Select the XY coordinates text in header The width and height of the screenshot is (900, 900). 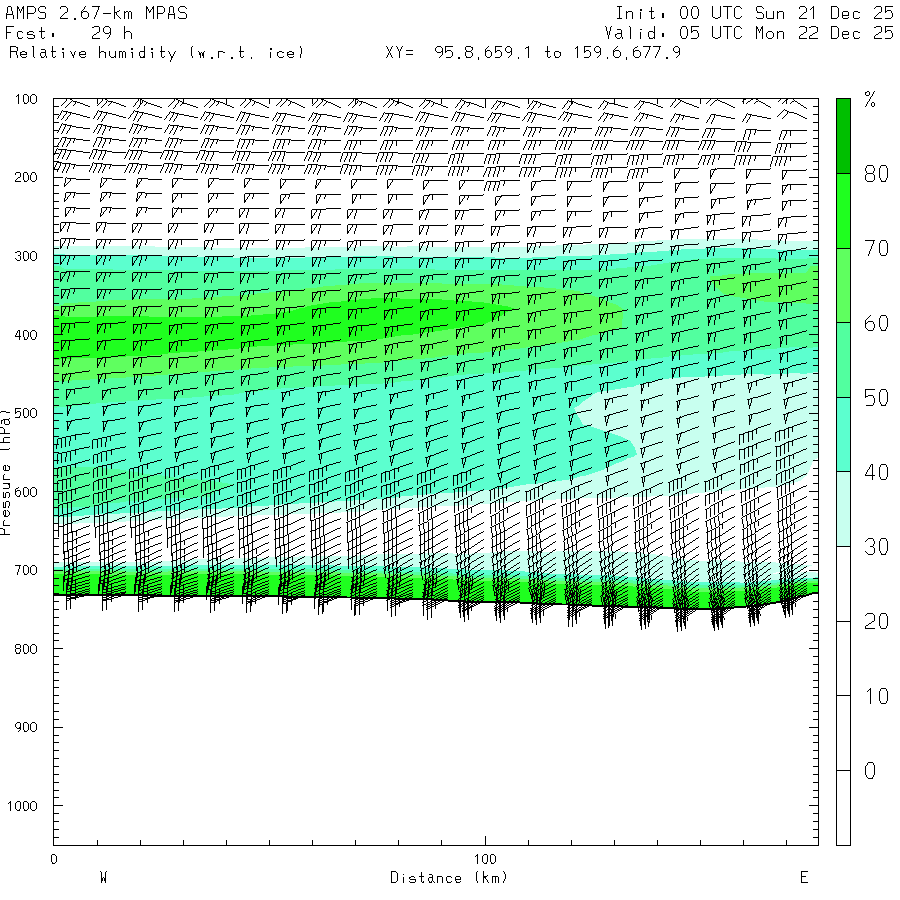click(533, 52)
